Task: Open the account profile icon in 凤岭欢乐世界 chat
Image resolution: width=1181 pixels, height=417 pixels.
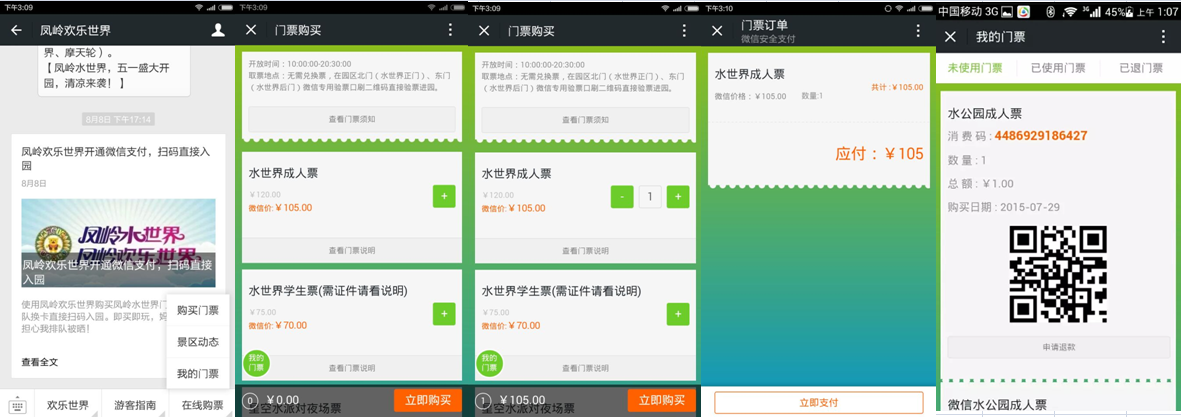Action: click(218, 30)
